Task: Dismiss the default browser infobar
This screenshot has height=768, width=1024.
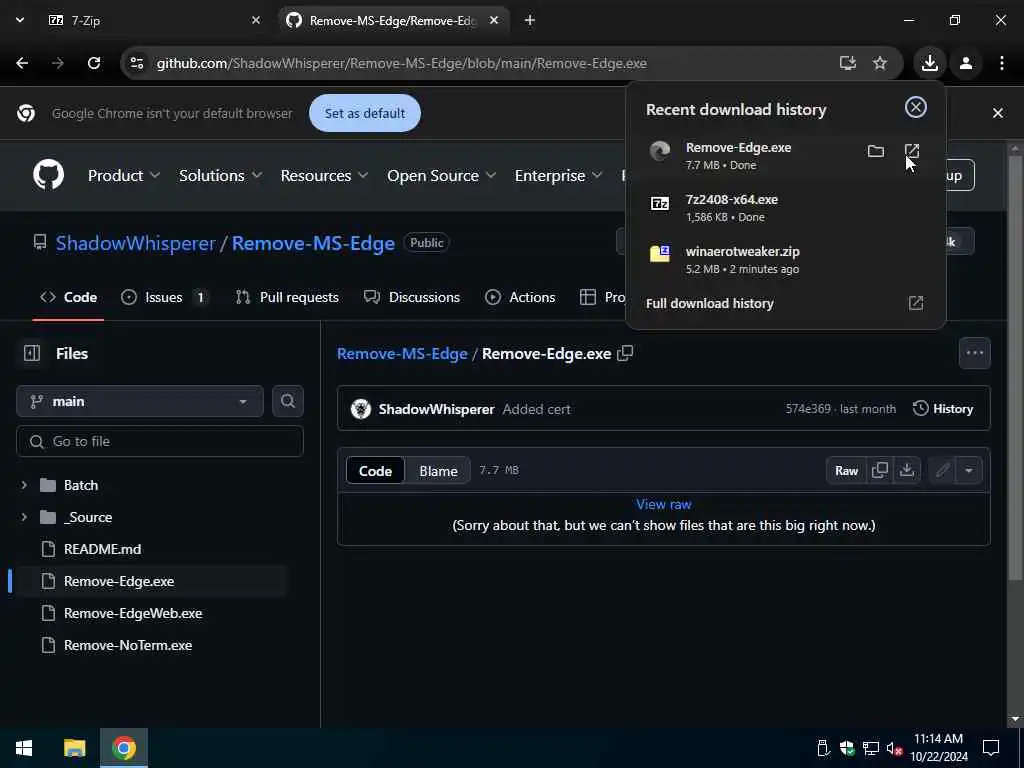Action: [x=997, y=113]
